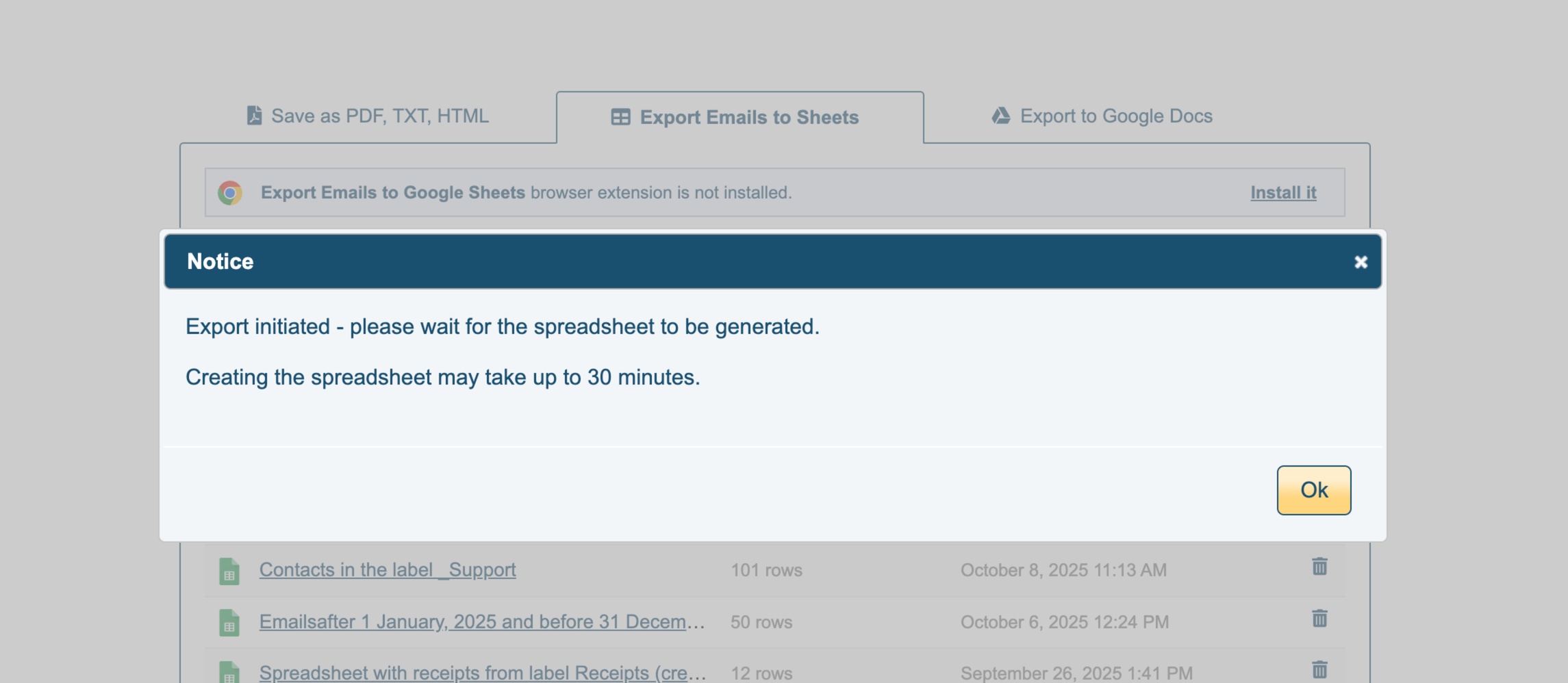Screen dimensions: 1568x683
Task: Delete the Emailsafter 1 January 2025 export
Action: coord(1319,619)
